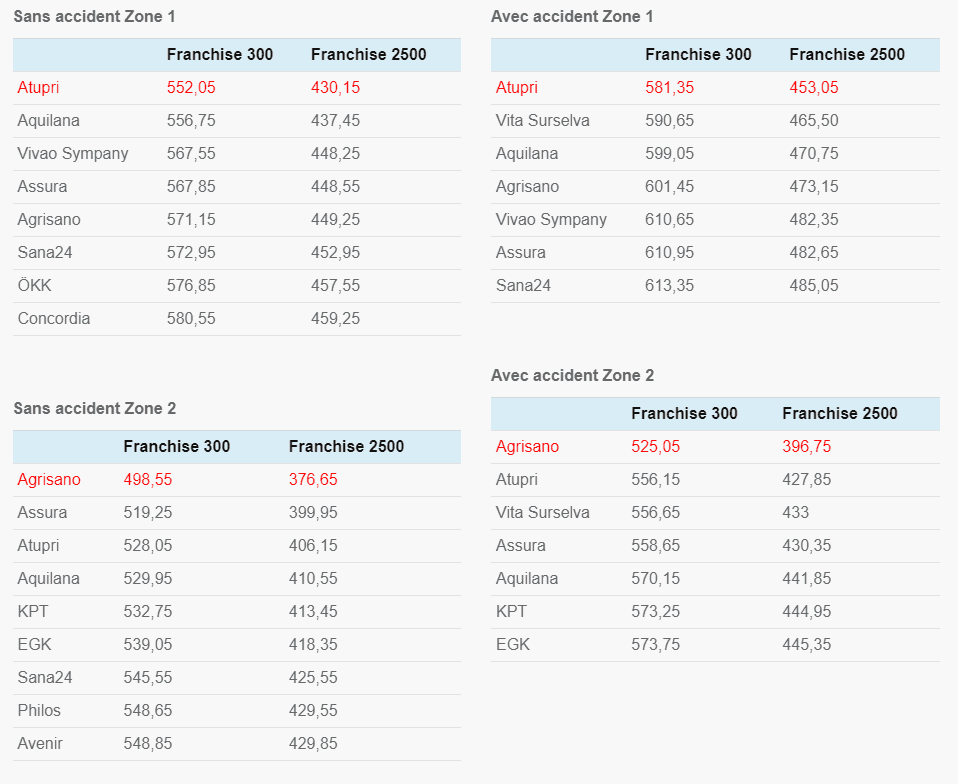Select the value "473,15"
This screenshot has height=784, width=958.
pyautogui.click(x=814, y=186)
